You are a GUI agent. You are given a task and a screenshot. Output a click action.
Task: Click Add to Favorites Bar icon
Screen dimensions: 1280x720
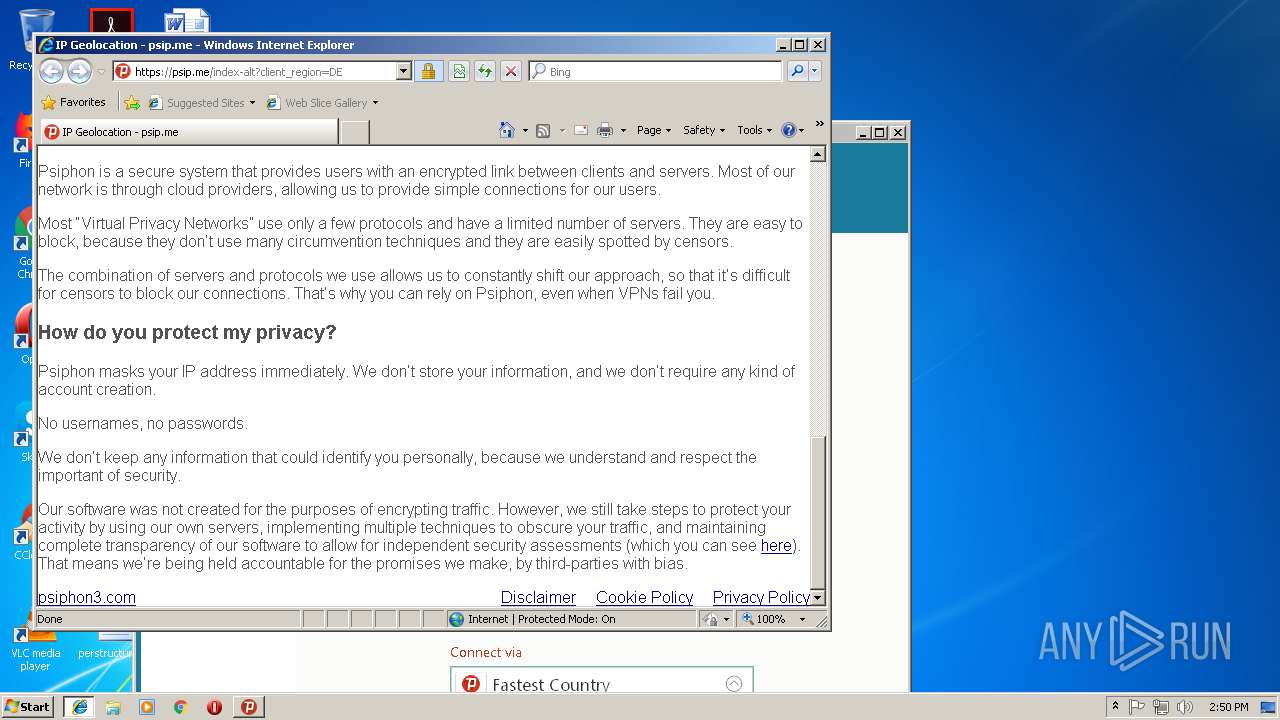point(132,102)
